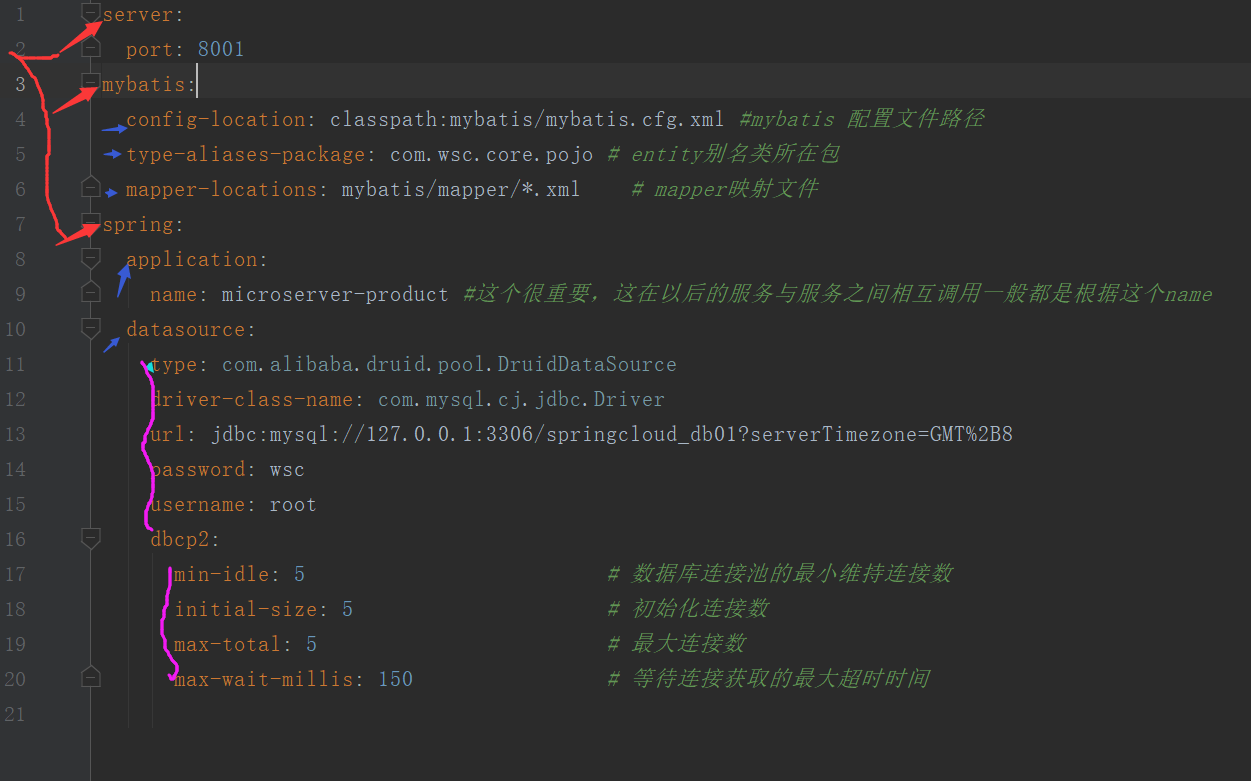This screenshot has width=1251, height=781.
Task: Collapse the mybatis section fold marker
Action: (91, 82)
